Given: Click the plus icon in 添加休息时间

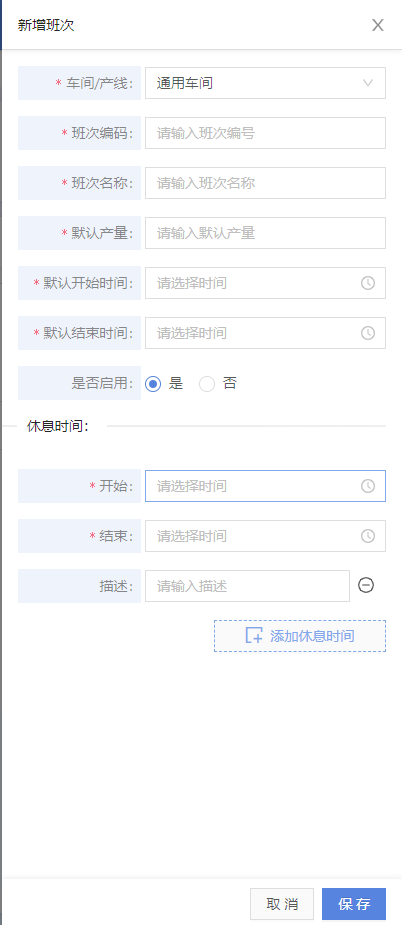Looking at the screenshot, I should pos(254,636).
